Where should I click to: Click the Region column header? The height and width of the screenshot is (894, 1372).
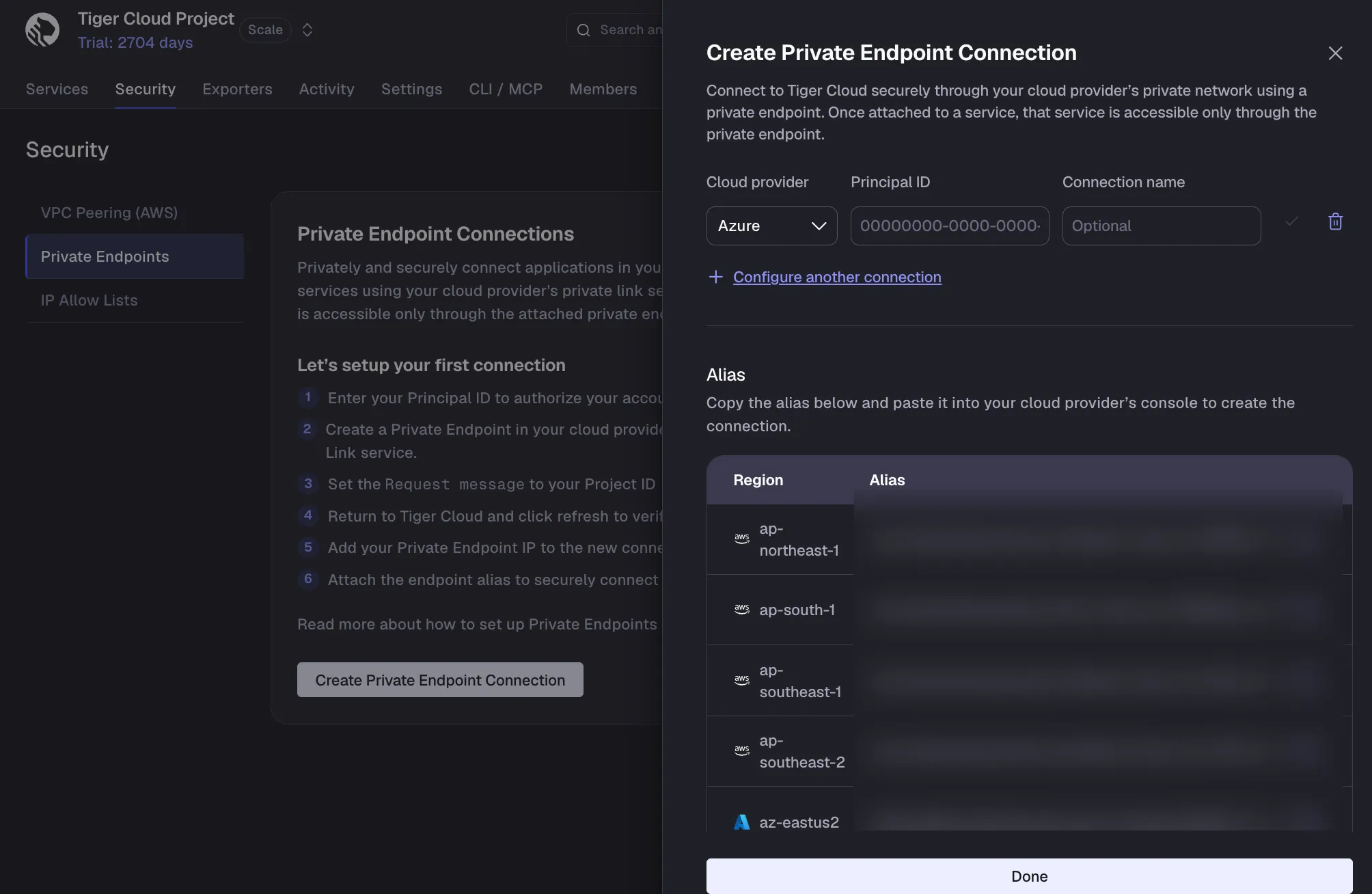[758, 480]
